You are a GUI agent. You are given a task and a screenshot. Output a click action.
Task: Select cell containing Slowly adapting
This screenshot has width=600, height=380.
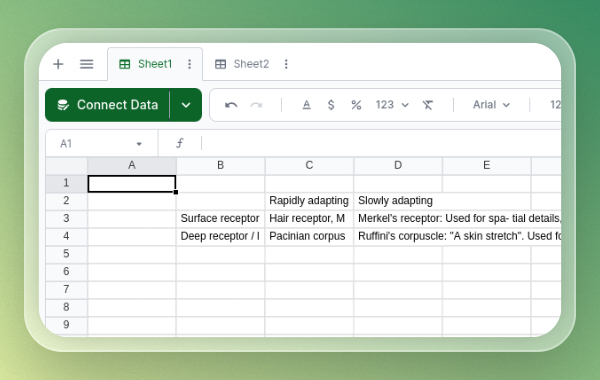(398, 201)
